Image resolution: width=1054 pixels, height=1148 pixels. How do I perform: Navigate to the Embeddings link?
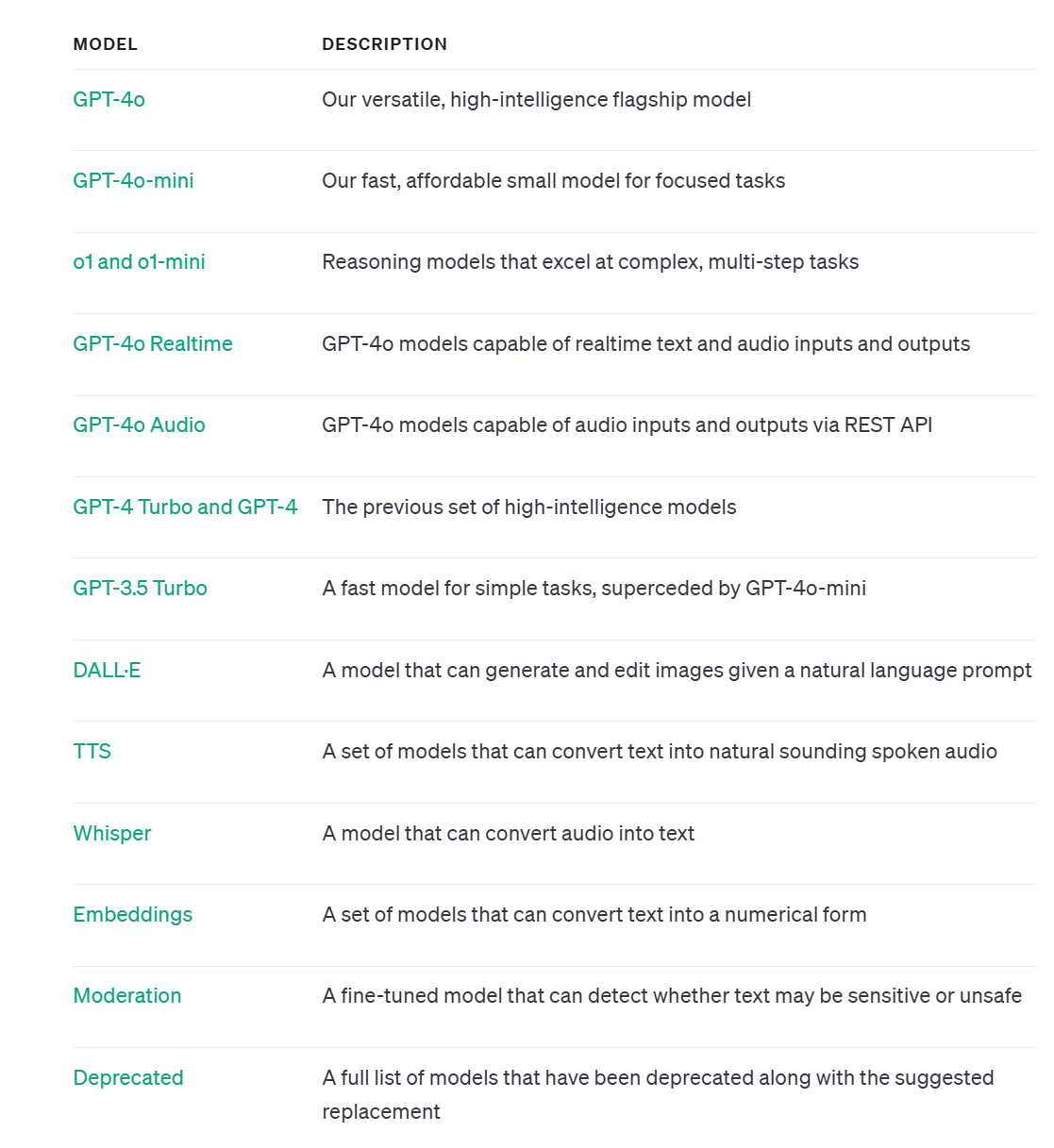point(132,915)
